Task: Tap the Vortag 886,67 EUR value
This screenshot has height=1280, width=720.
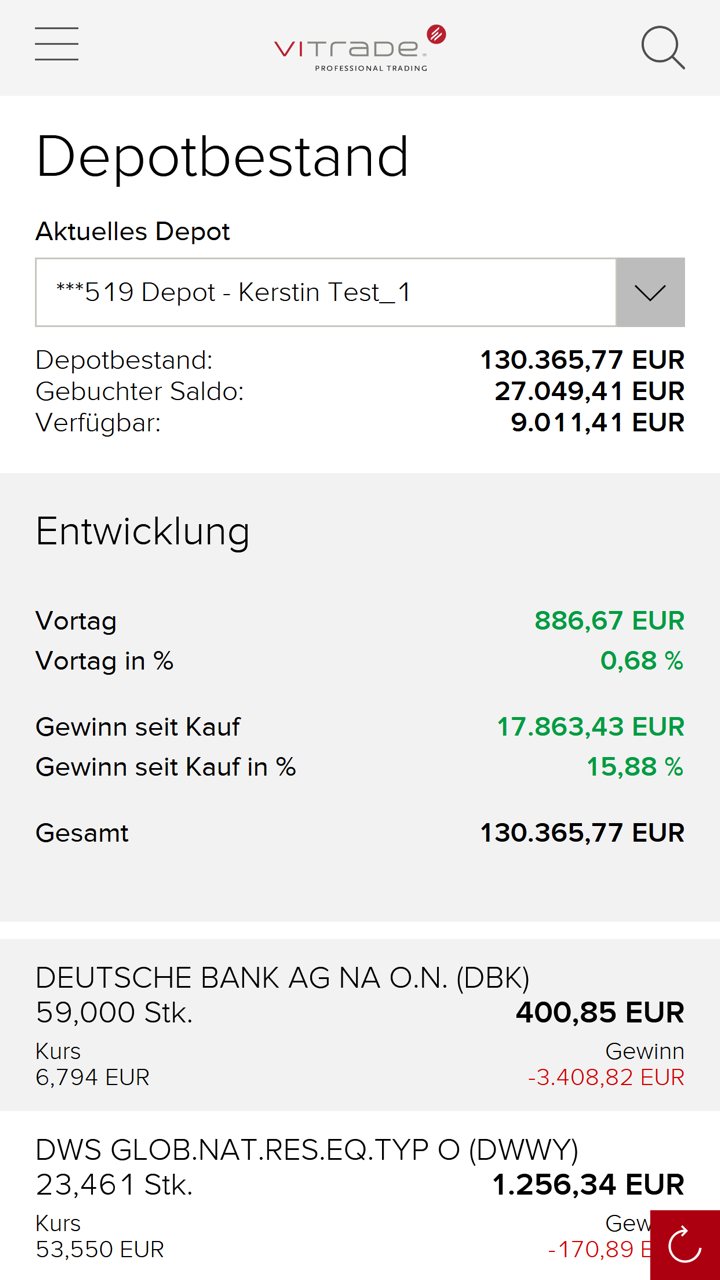Action: 609,620
